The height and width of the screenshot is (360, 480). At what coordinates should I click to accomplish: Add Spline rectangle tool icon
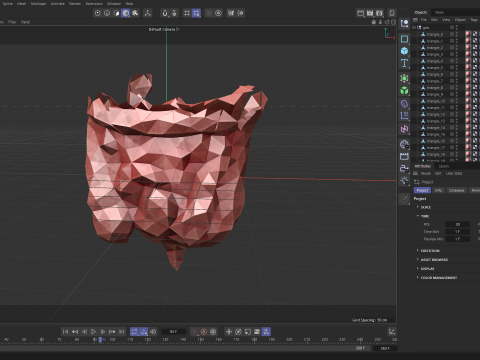pos(404,39)
